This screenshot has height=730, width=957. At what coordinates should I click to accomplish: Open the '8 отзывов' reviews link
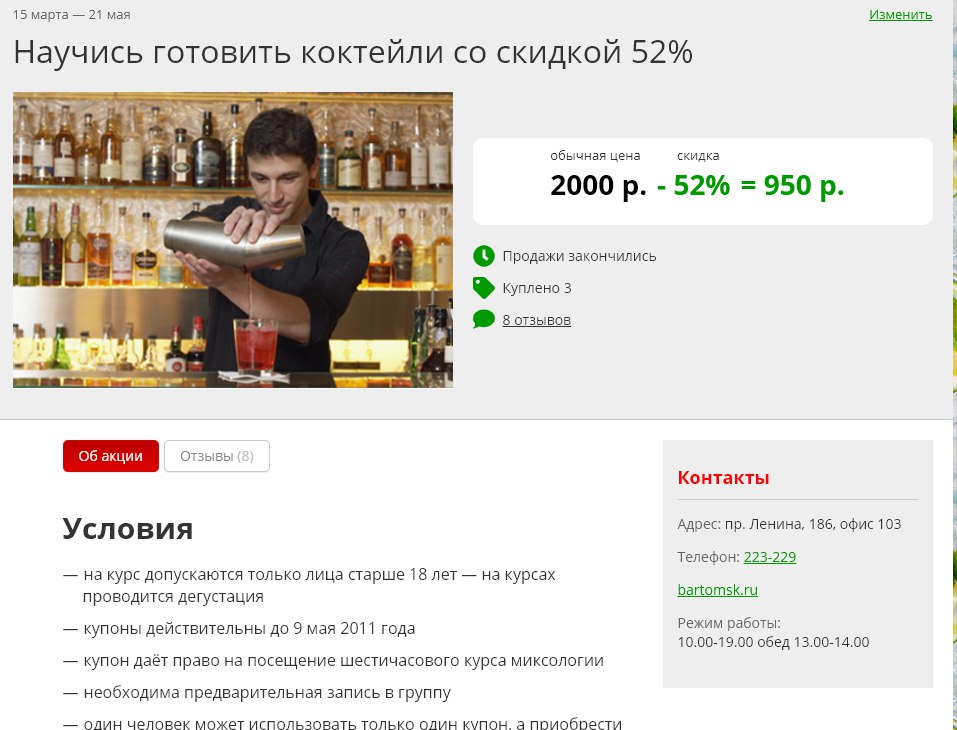[x=536, y=320]
